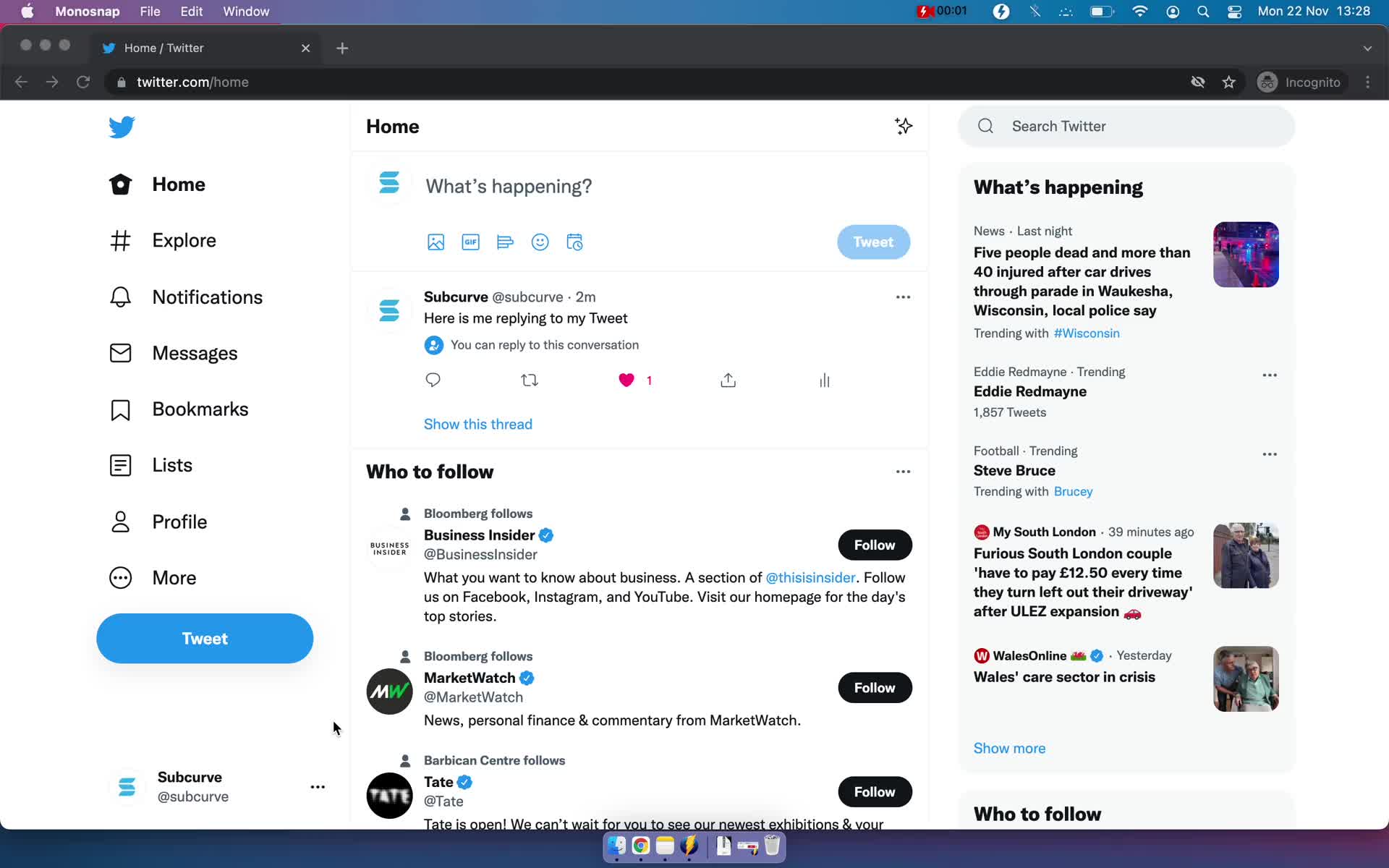Click the large blue sidebar Tweet button
This screenshot has width=1389, height=868.
pyautogui.click(x=205, y=639)
